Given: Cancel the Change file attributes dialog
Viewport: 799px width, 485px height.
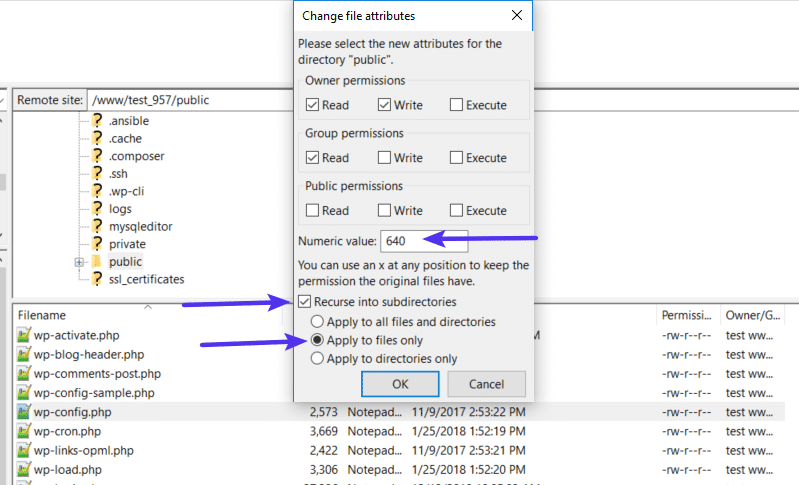Looking at the screenshot, I should pyautogui.click(x=486, y=384).
